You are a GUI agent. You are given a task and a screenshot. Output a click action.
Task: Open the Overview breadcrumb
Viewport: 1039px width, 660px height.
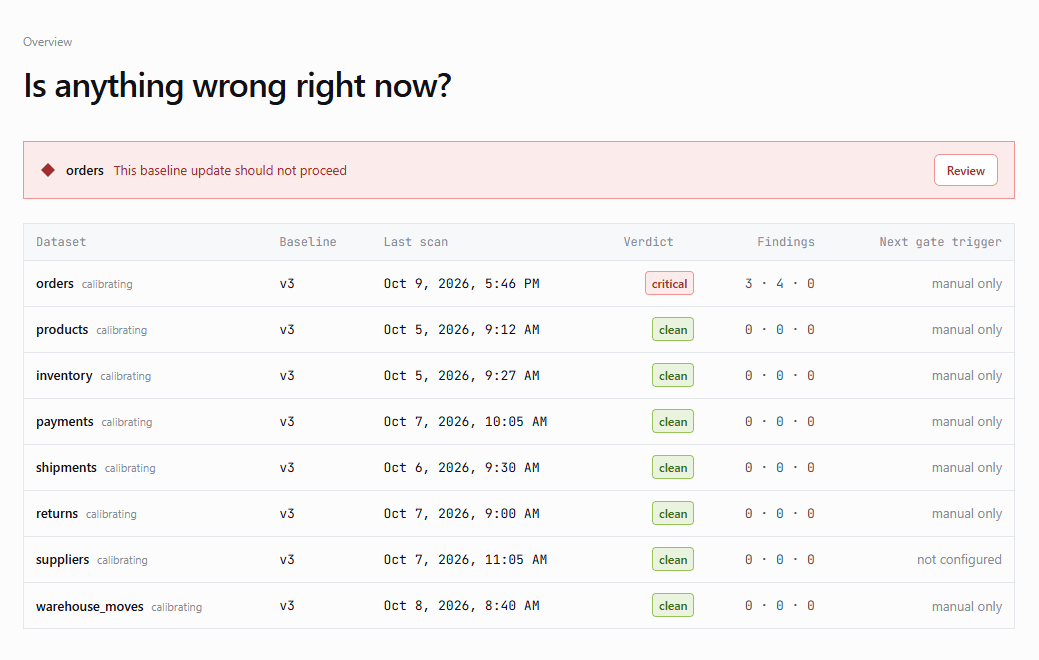[x=47, y=42]
